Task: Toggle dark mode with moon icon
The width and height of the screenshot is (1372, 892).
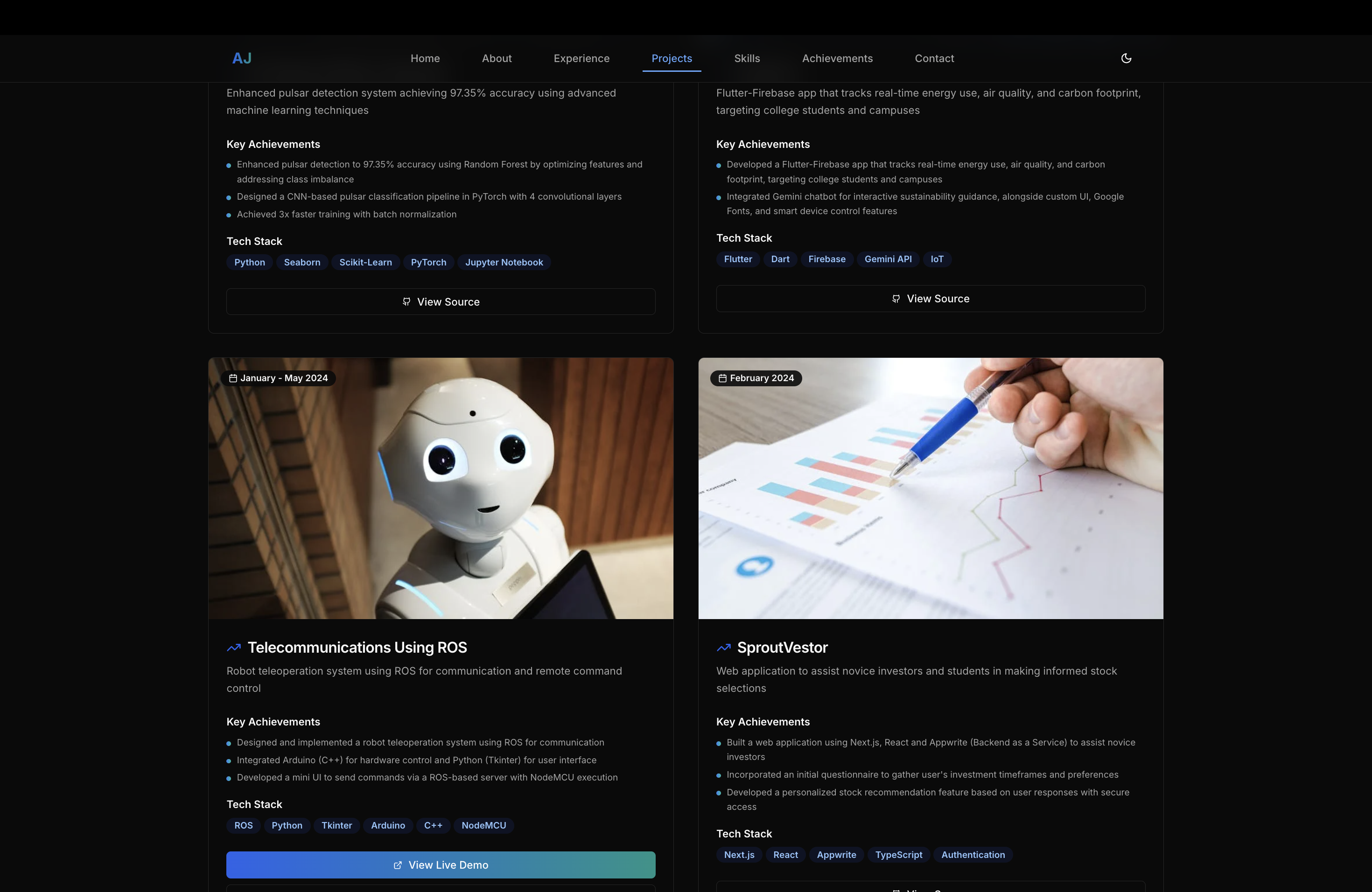Action: point(1126,58)
